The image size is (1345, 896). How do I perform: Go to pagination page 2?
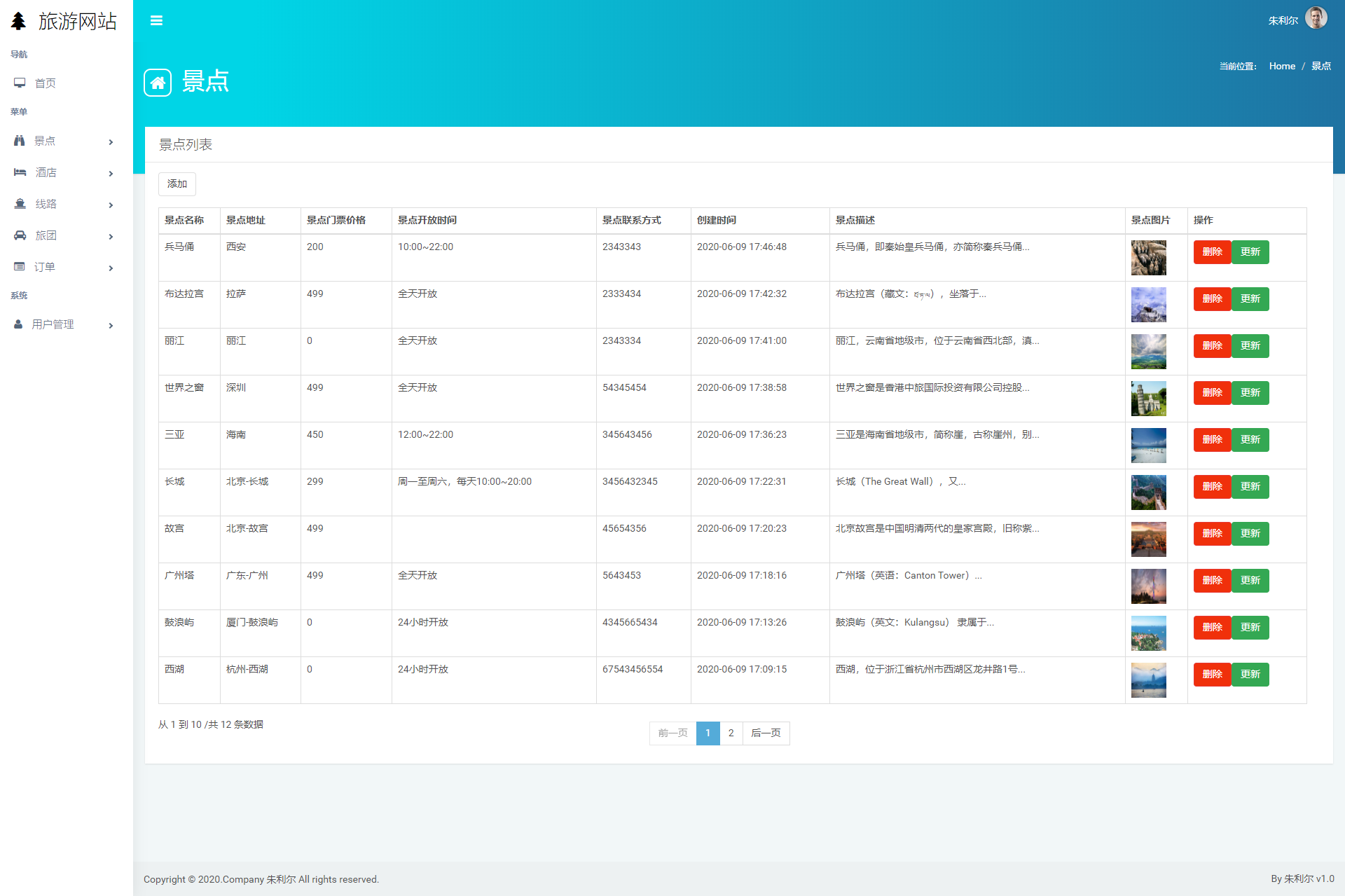pyautogui.click(x=731, y=733)
